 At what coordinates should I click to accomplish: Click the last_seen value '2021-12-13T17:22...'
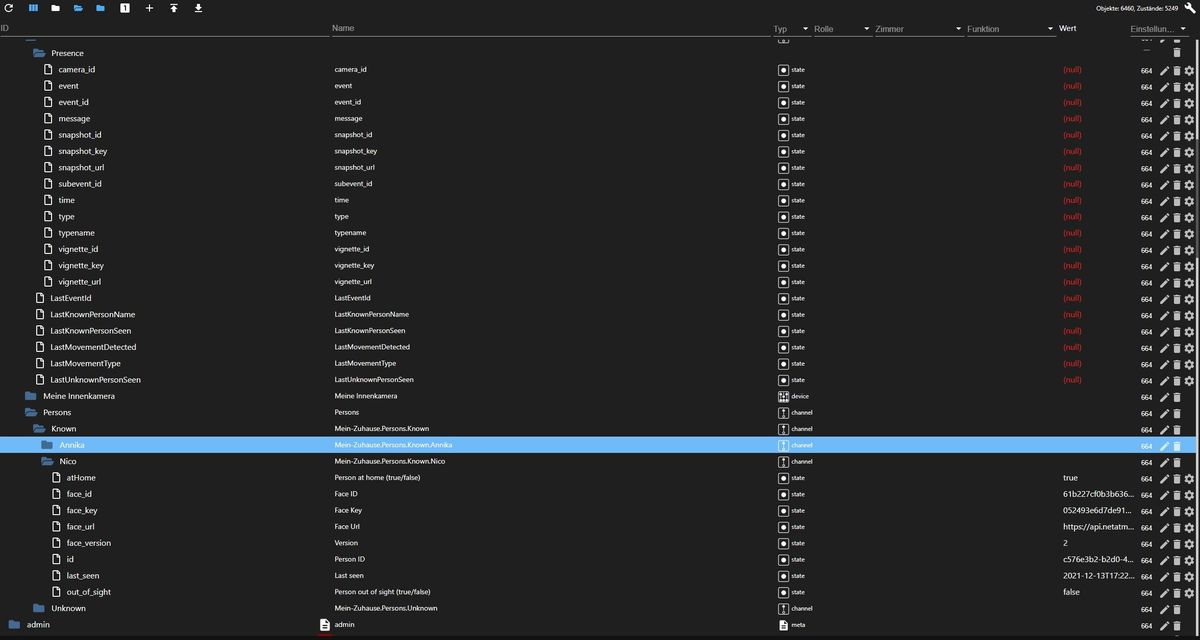pyautogui.click(x=1098, y=576)
